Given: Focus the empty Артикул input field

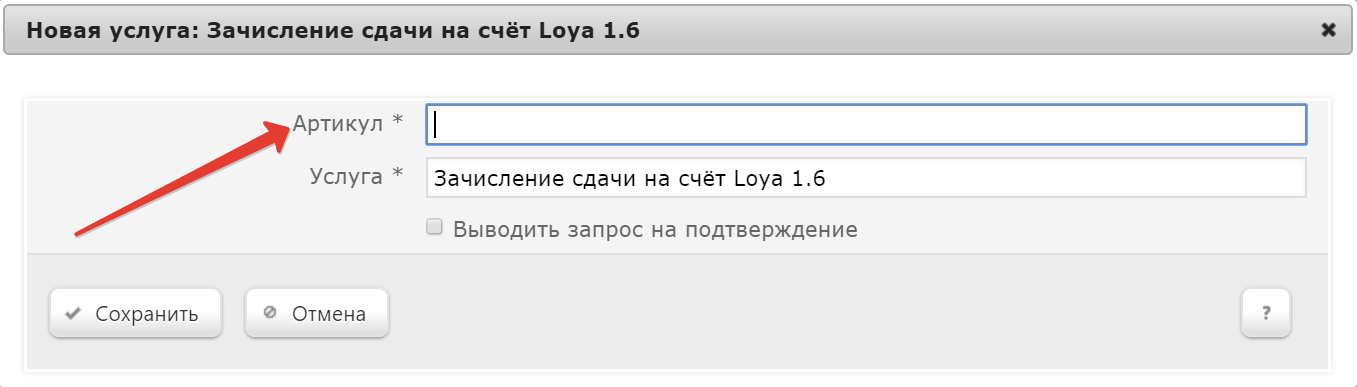Looking at the screenshot, I should click(866, 125).
